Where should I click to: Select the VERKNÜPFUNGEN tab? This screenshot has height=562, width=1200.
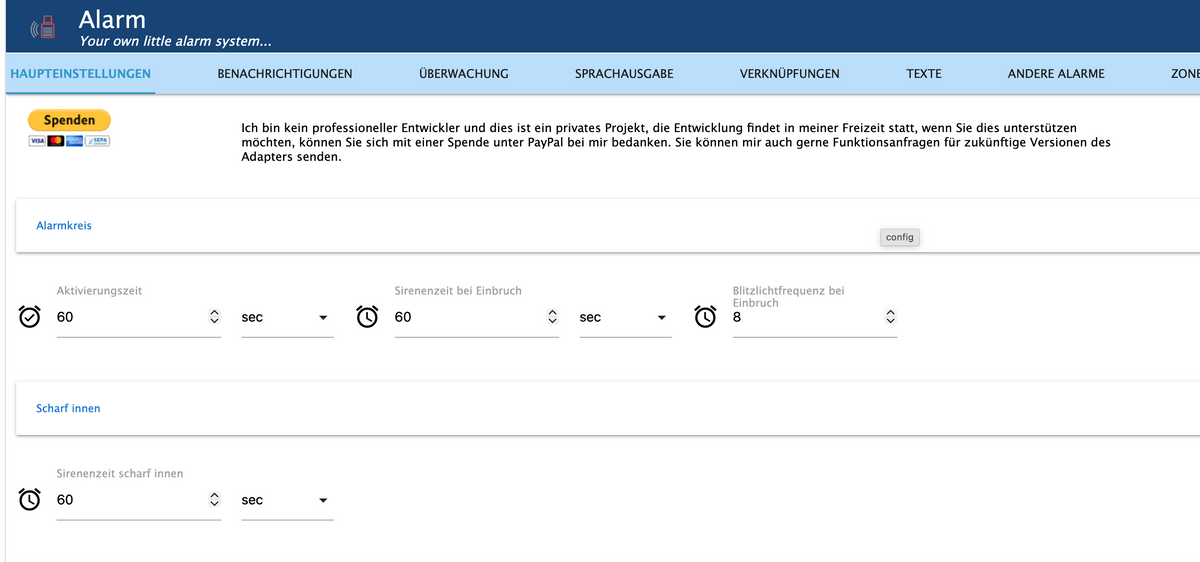(x=790, y=74)
